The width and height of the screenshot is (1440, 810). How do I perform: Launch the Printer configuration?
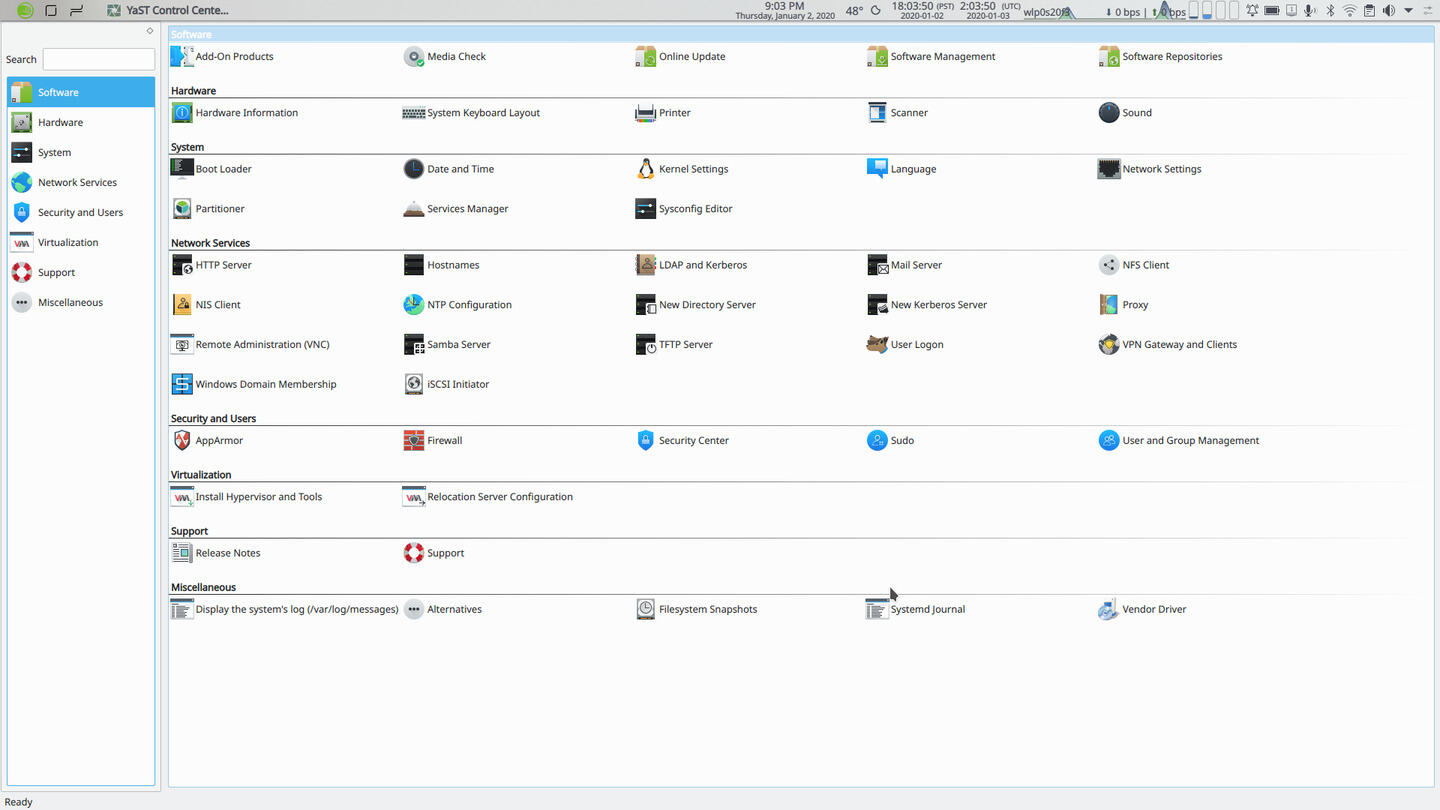click(x=663, y=113)
